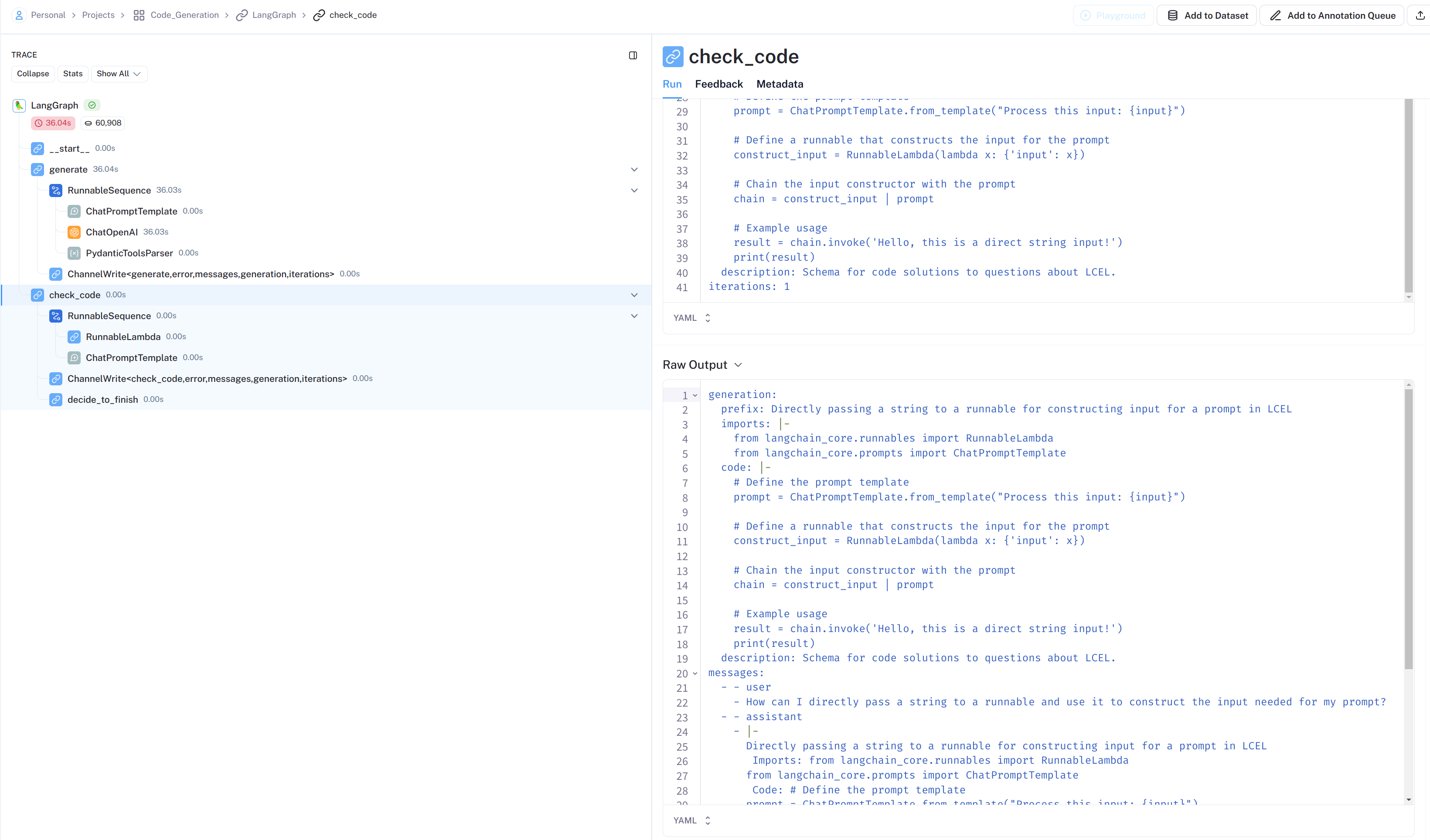Click the Add to Annotation Queue button
1430x840 pixels.
[1332, 15]
